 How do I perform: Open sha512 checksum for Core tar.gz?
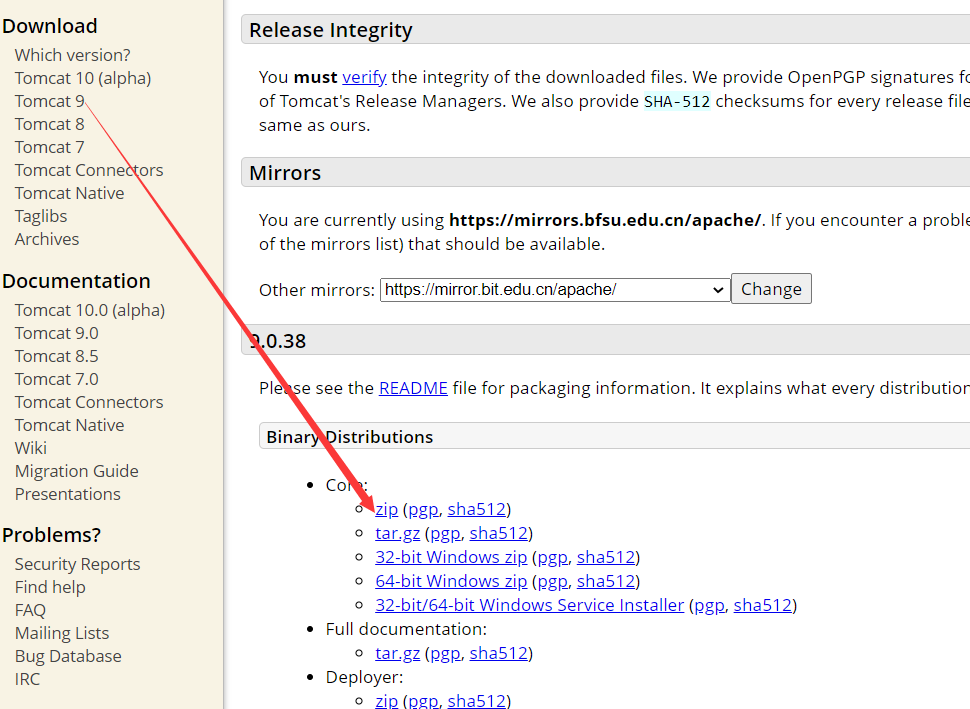tap(499, 533)
